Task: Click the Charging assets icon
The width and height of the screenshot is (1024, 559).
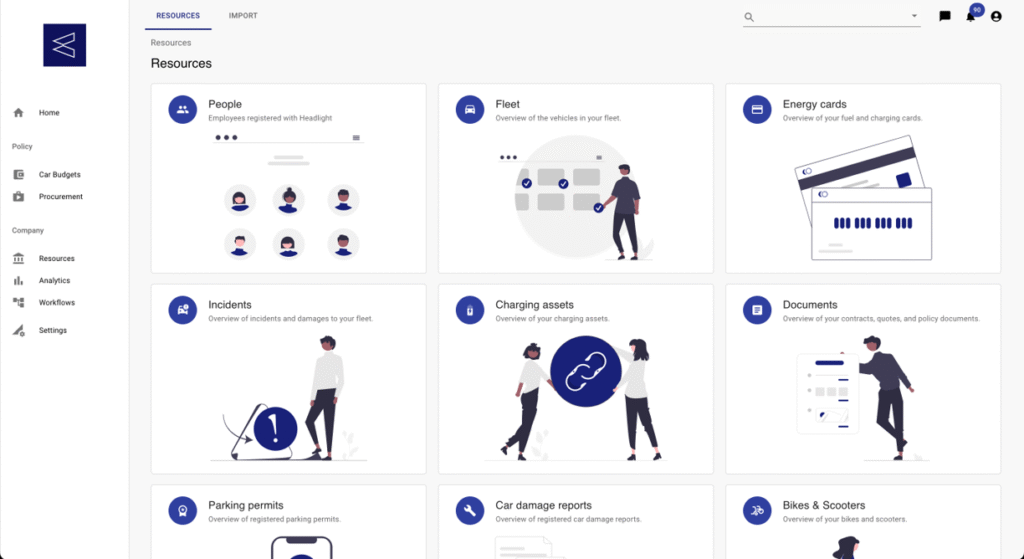Action: pos(469,311)
